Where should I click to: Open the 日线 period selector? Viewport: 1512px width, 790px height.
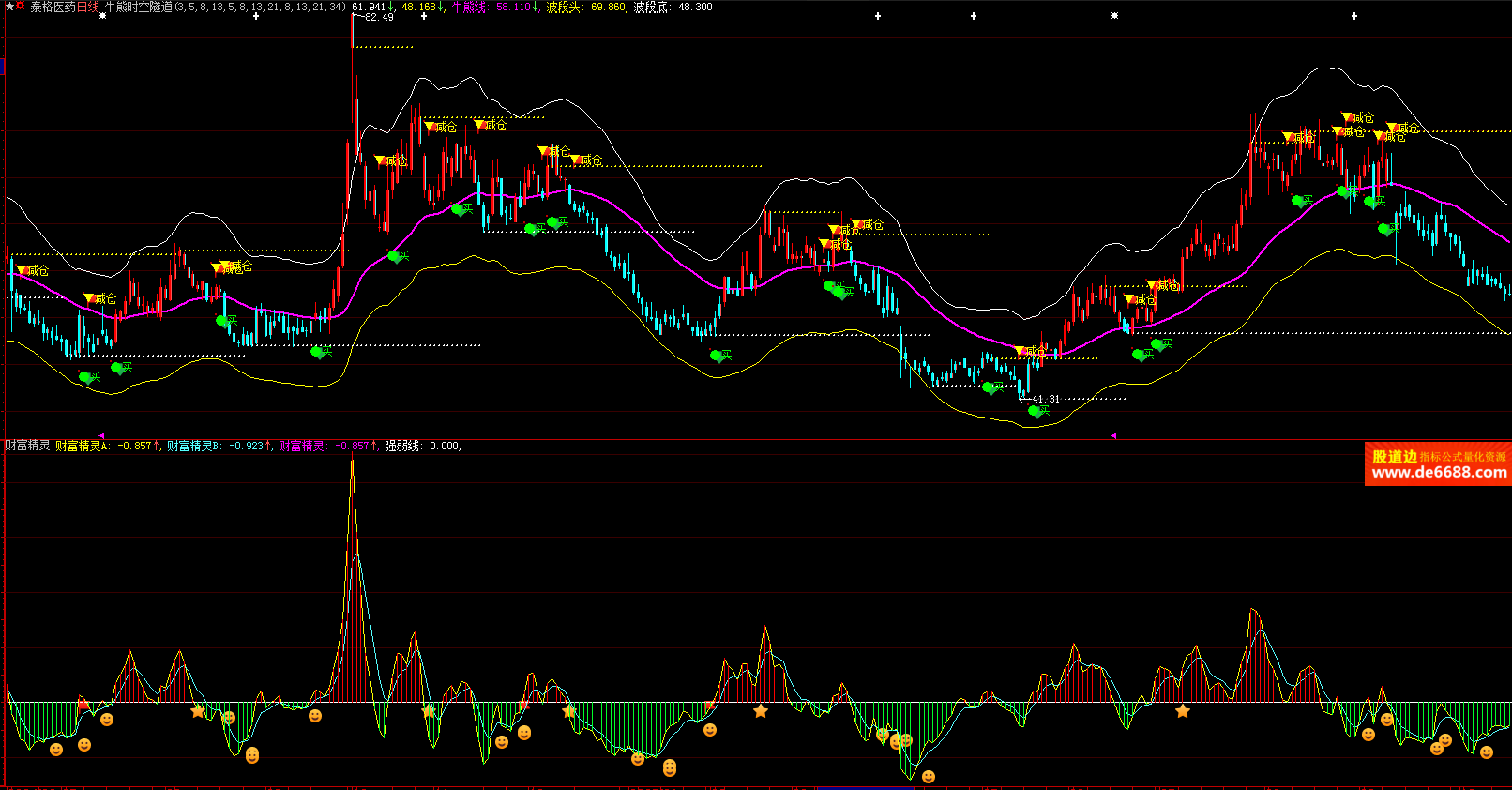pos(87,7)
